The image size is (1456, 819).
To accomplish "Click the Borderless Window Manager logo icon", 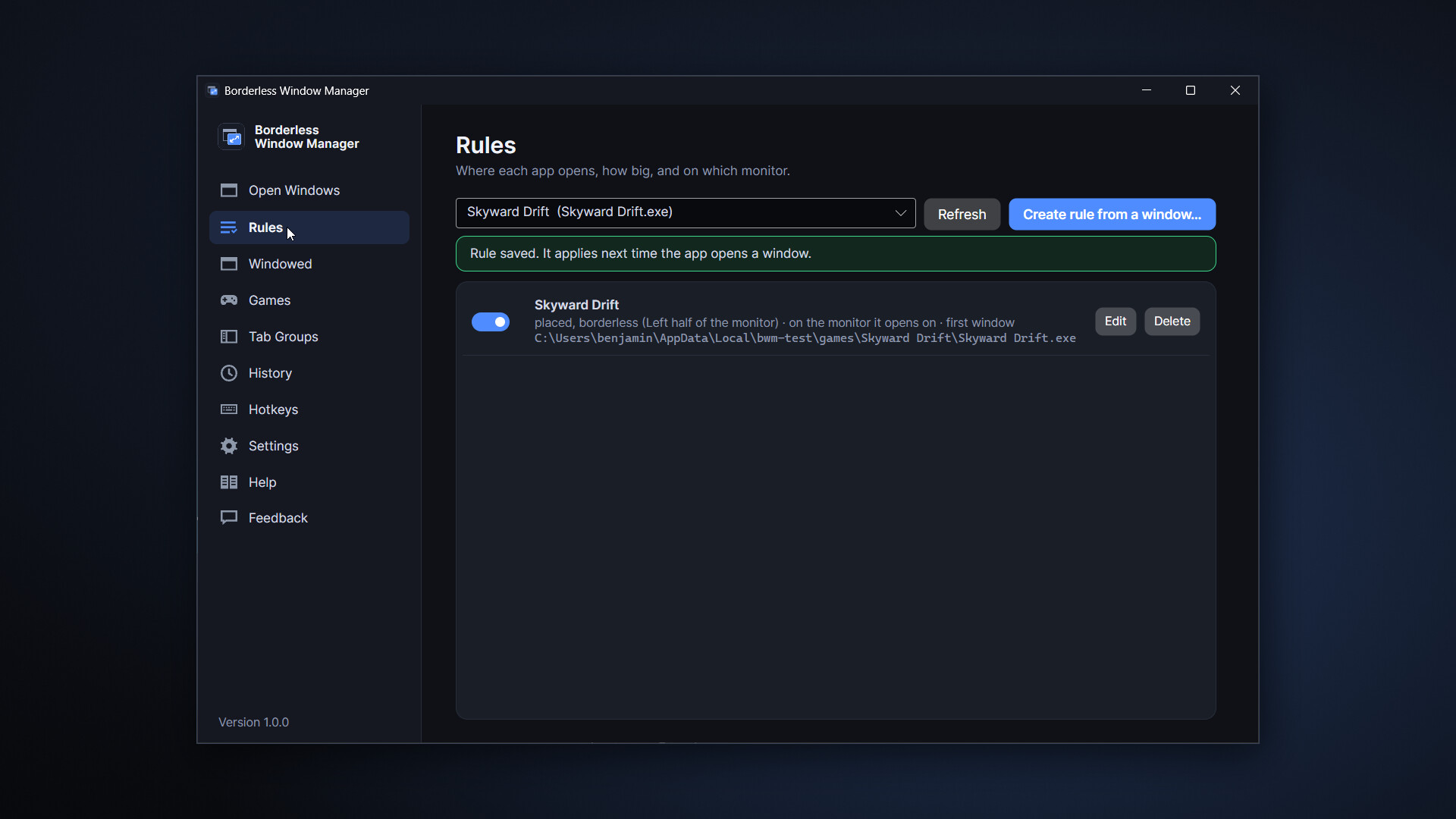I will point(231,136).
